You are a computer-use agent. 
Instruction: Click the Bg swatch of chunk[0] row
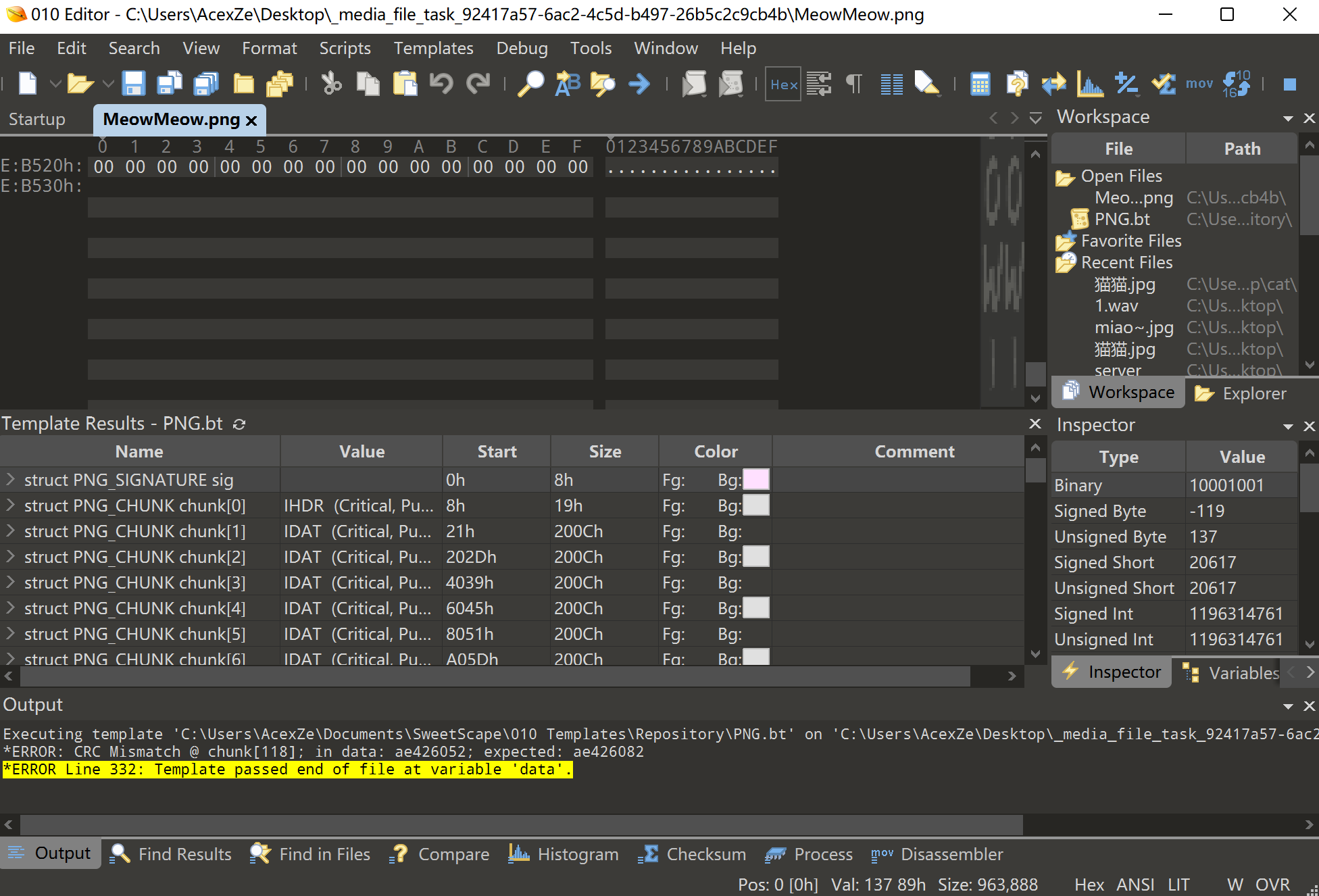(756, 505)
